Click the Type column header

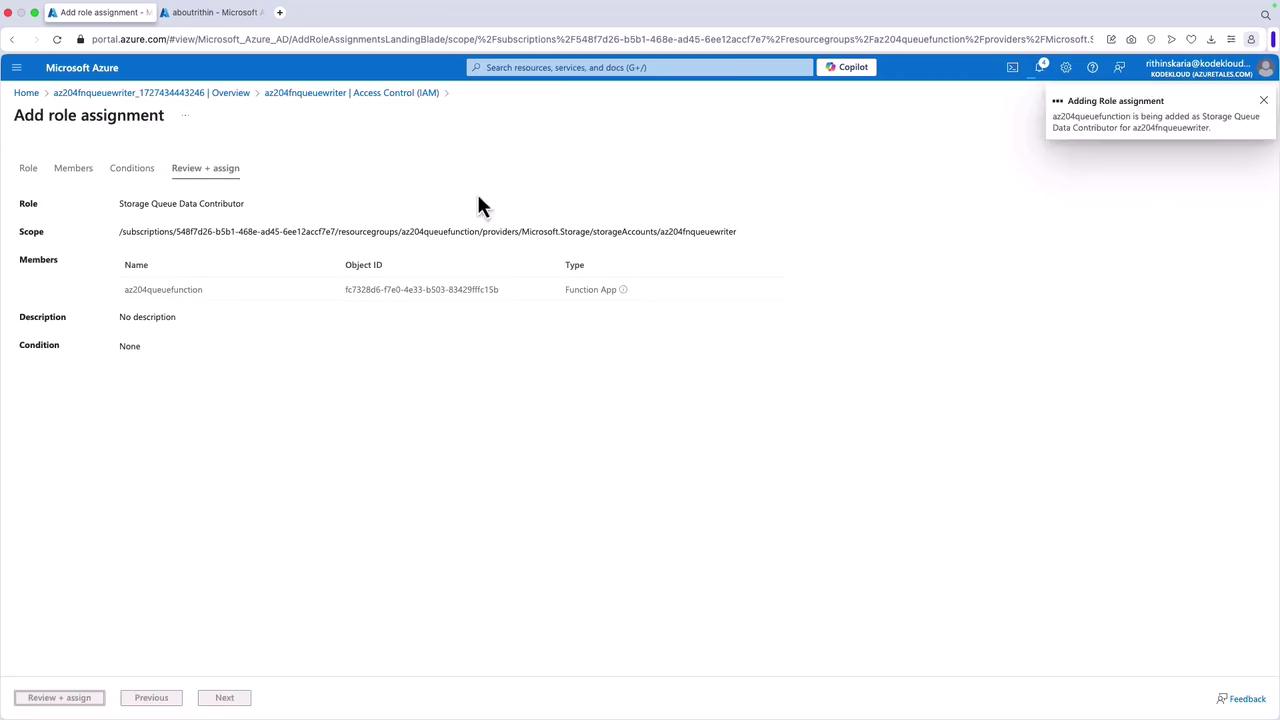[x=574, y=265]
